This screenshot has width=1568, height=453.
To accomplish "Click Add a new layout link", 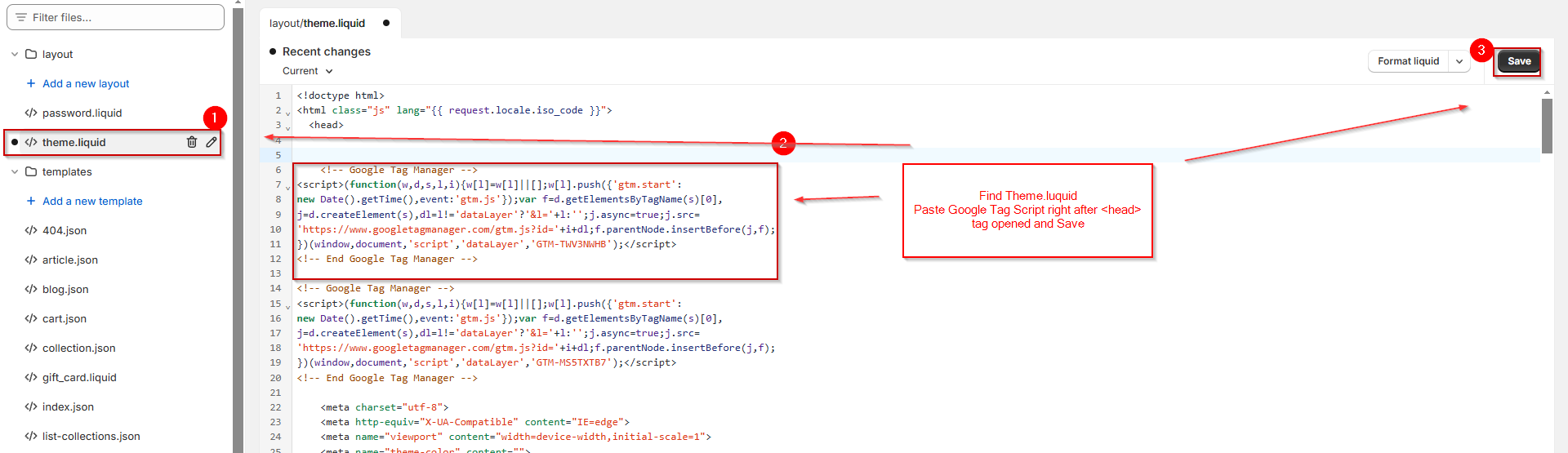I will coord(86,83).
